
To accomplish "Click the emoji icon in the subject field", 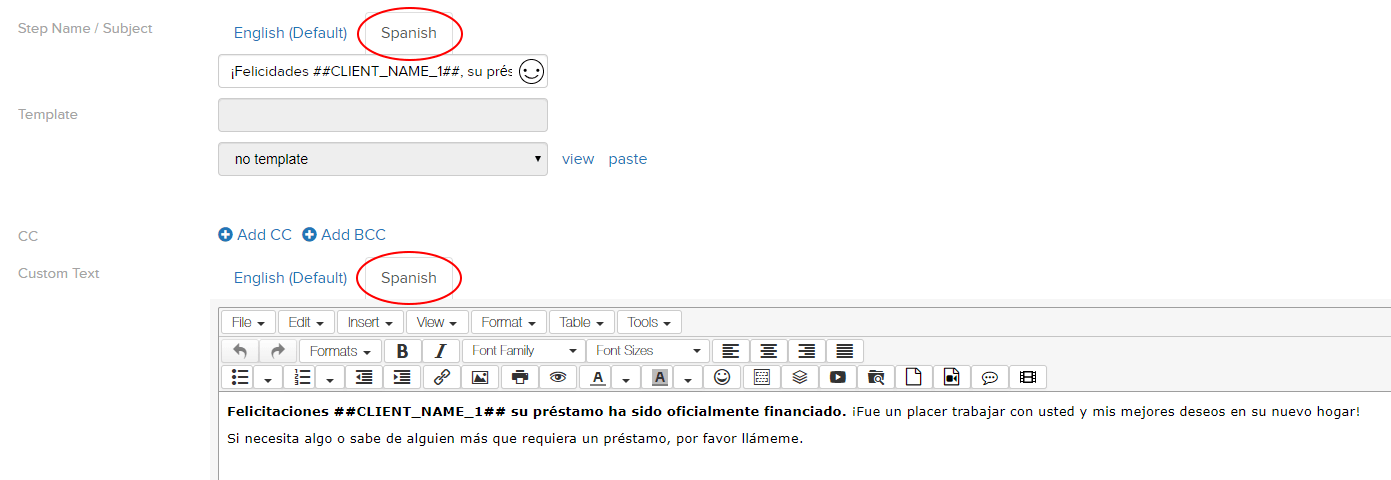I will coord(531,72).
